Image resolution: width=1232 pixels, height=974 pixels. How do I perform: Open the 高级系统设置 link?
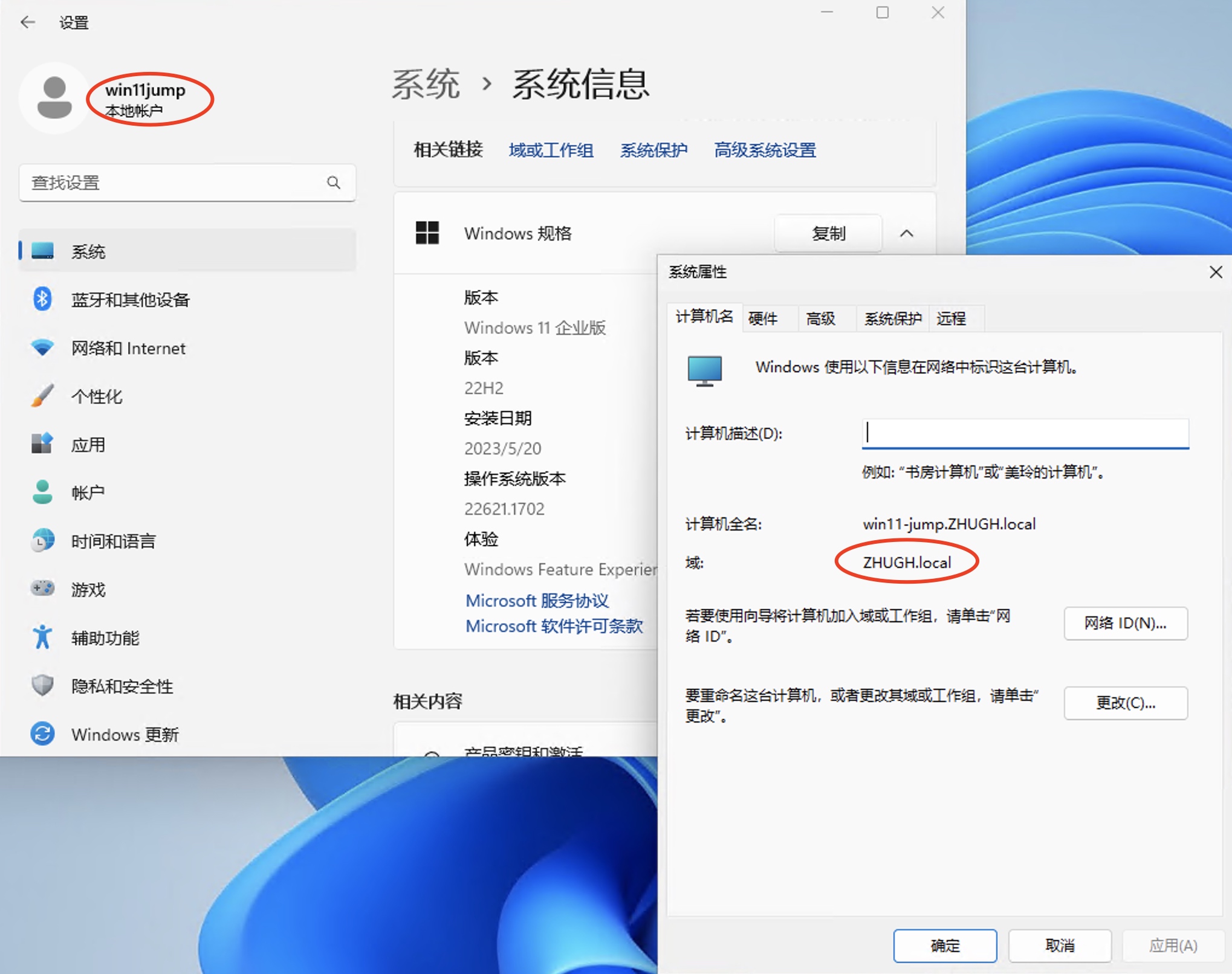pos(765,150)
